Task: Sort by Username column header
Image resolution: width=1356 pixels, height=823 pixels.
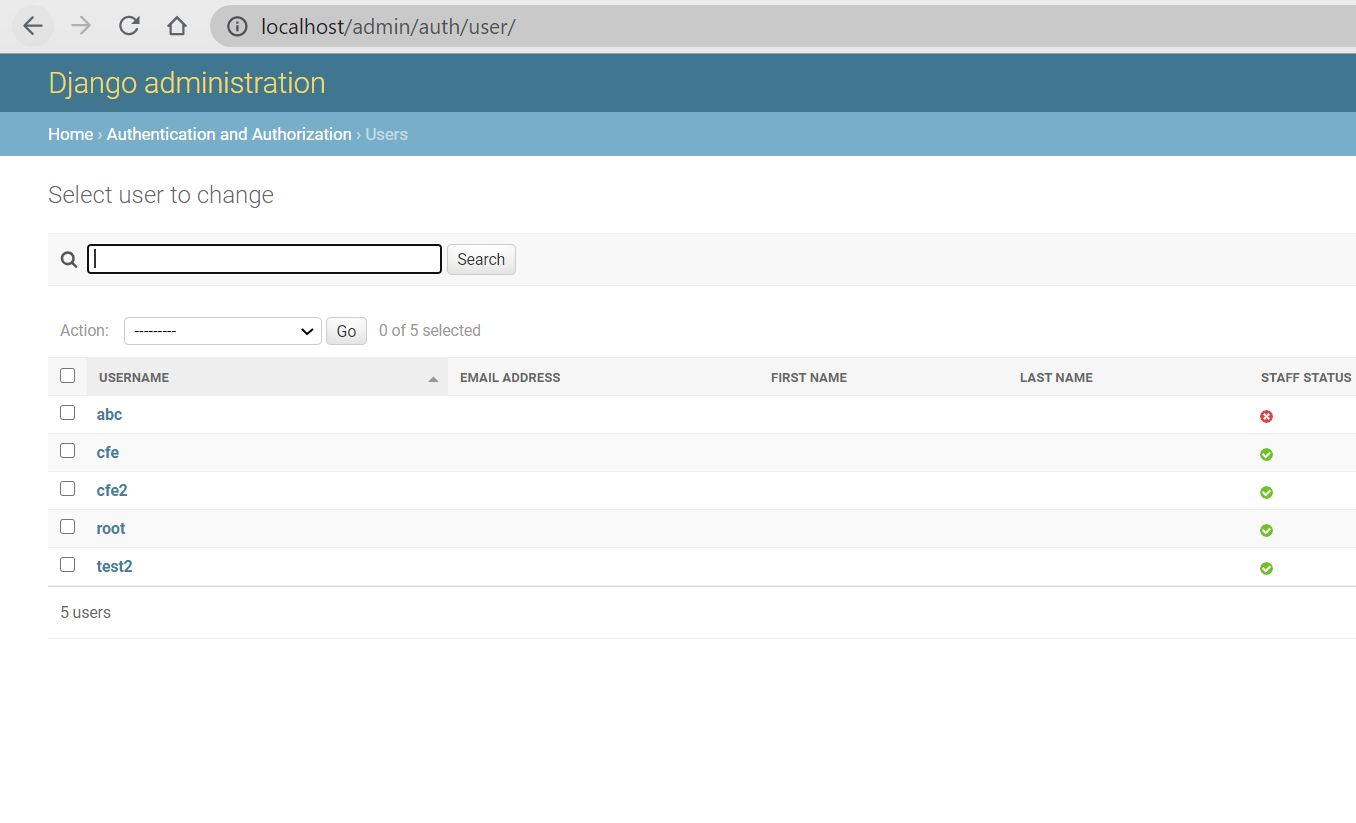Action: [134, 378]
